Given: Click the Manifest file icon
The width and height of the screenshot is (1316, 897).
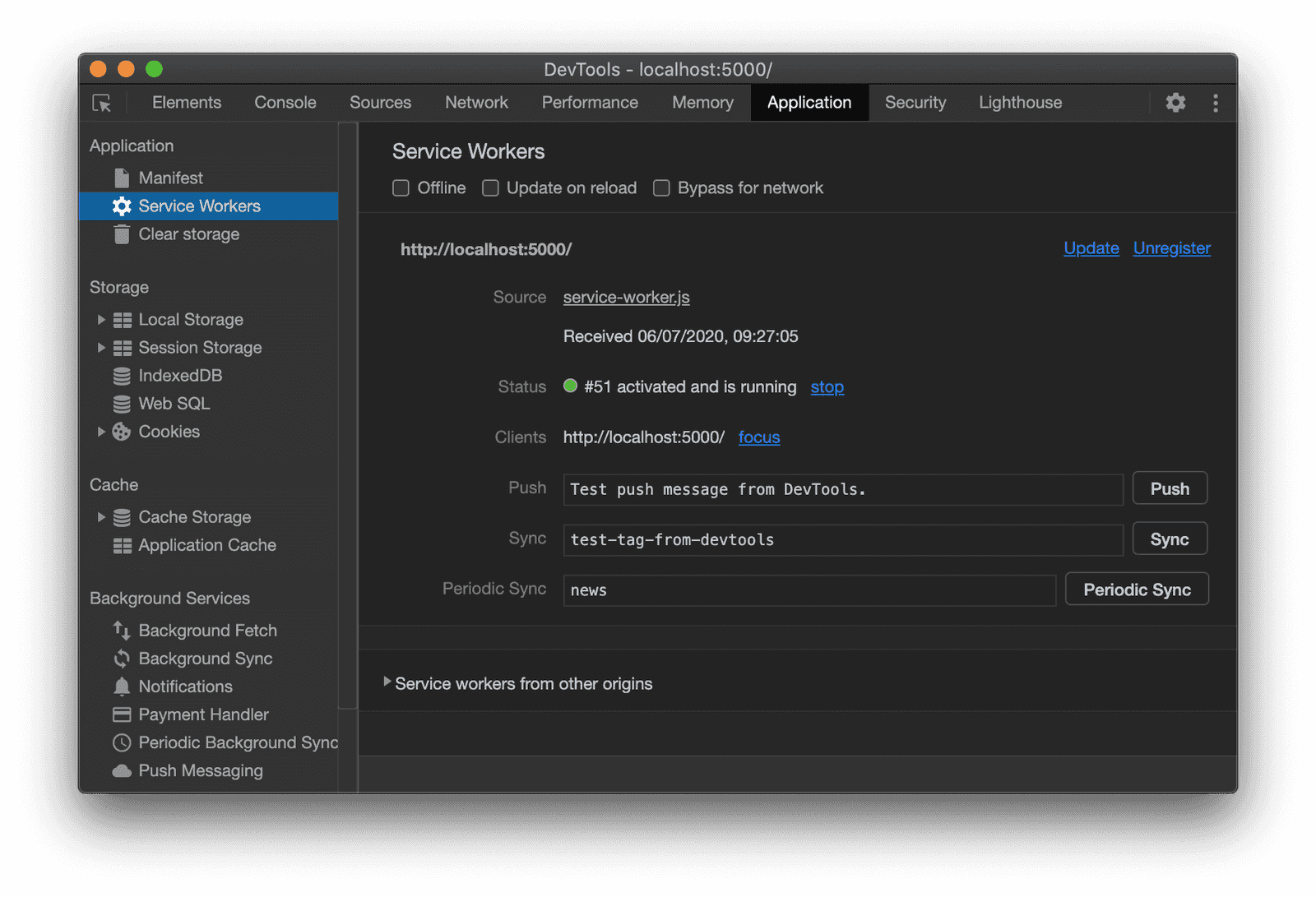Looking at the screenshot, I should pyautogui.click(x=122, y=178).
